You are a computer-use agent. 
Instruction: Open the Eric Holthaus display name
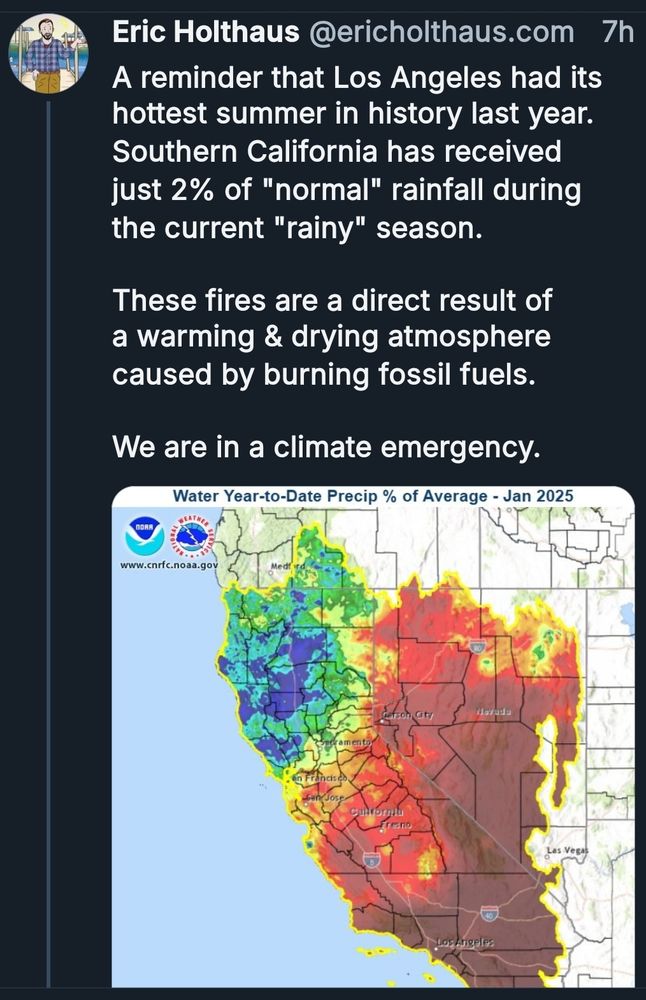[x=206, y=32]
